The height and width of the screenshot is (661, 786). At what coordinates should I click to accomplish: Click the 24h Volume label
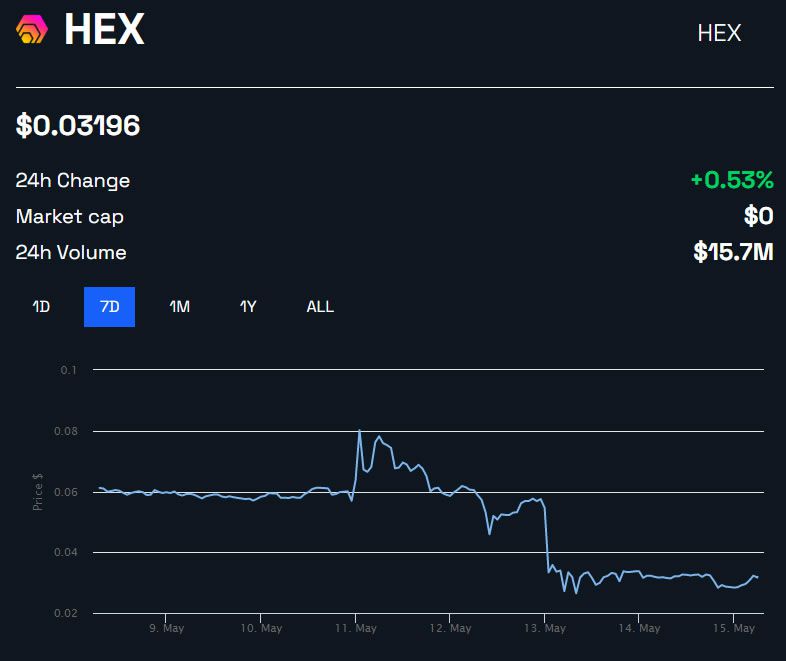tap(71, 253)
